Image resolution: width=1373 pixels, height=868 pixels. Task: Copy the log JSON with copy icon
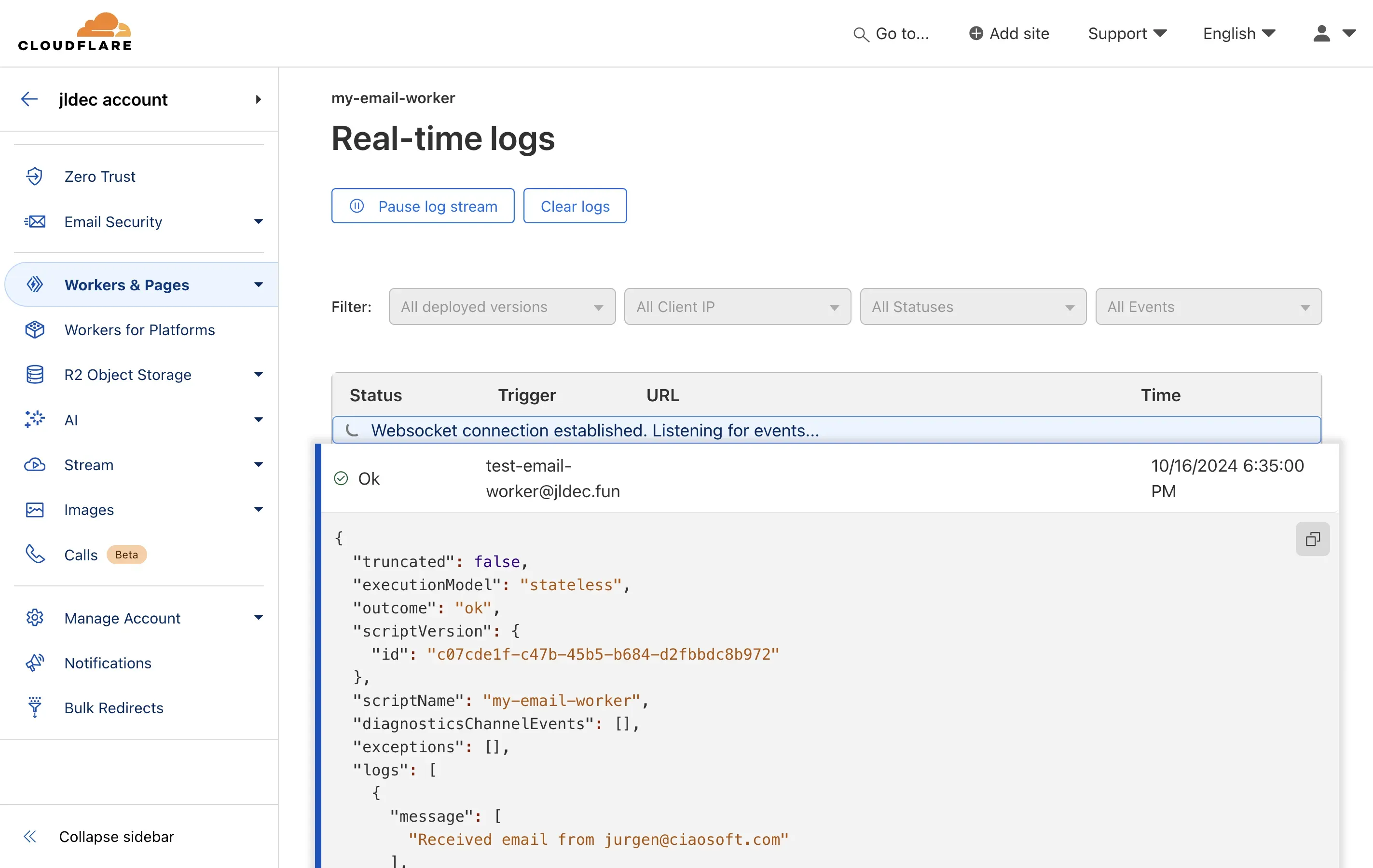[x=1313, y=539]
